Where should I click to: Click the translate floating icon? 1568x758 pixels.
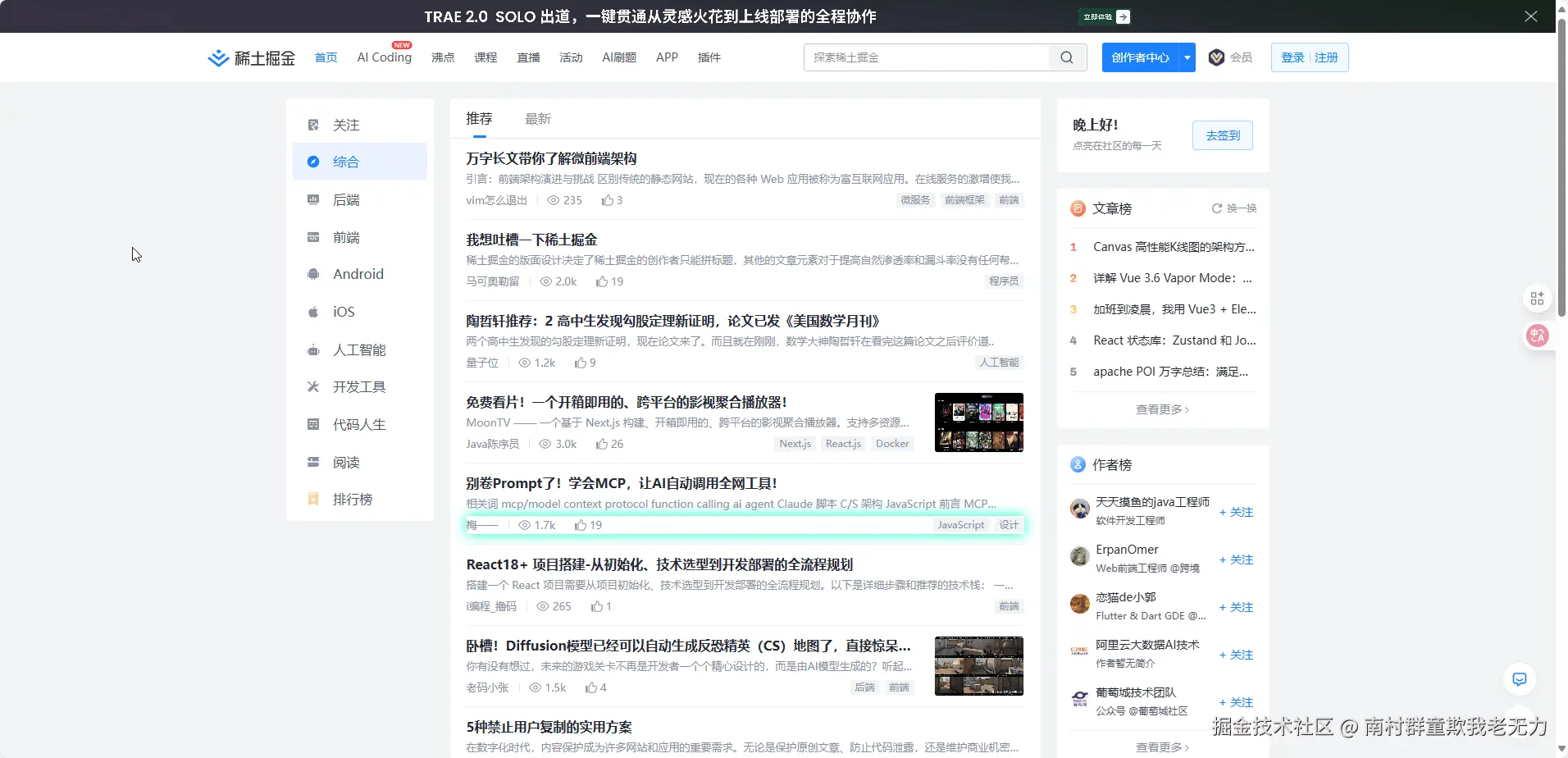1537,336
